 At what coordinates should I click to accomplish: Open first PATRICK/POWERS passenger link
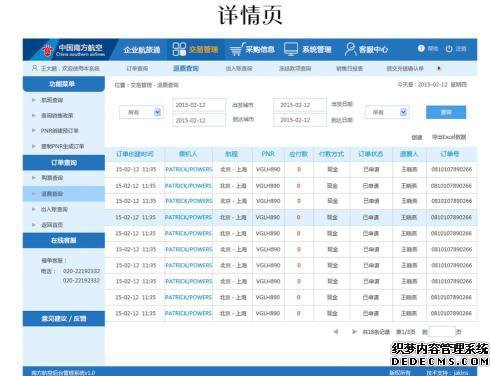click(189, 169)
